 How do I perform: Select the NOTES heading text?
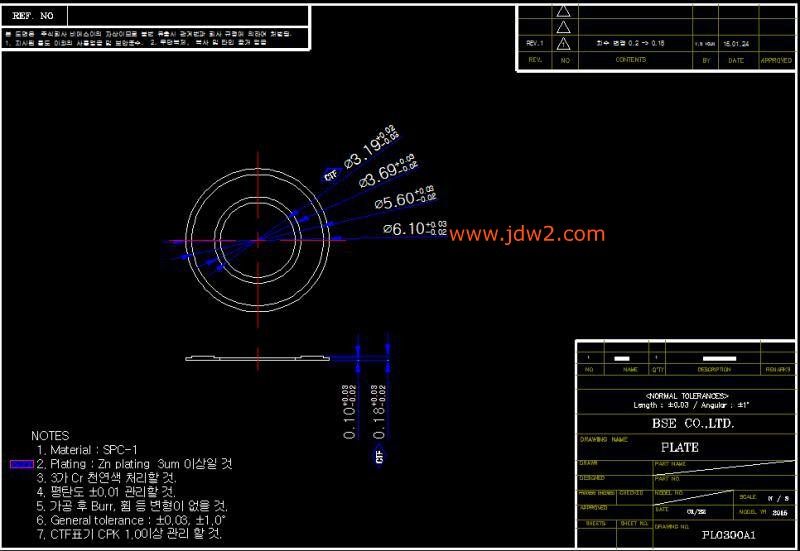(x=50, y=436)
